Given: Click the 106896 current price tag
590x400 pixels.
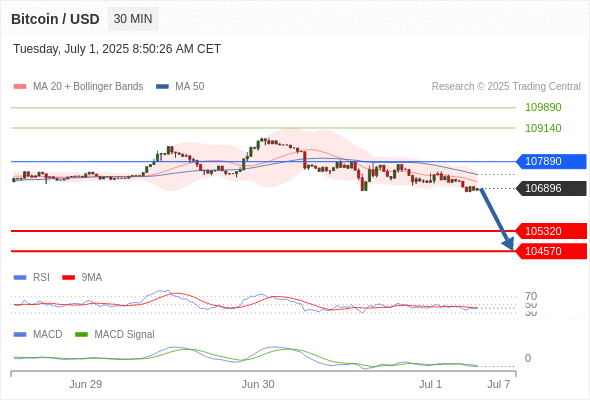Looking at the screenshot, I should pos(551,188).
